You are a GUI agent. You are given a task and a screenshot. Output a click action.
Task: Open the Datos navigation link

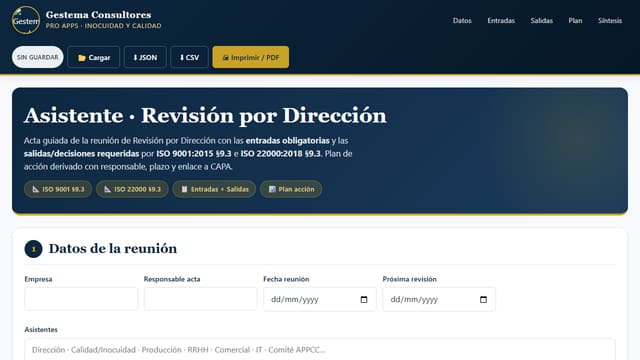click(x=462, y=20)
